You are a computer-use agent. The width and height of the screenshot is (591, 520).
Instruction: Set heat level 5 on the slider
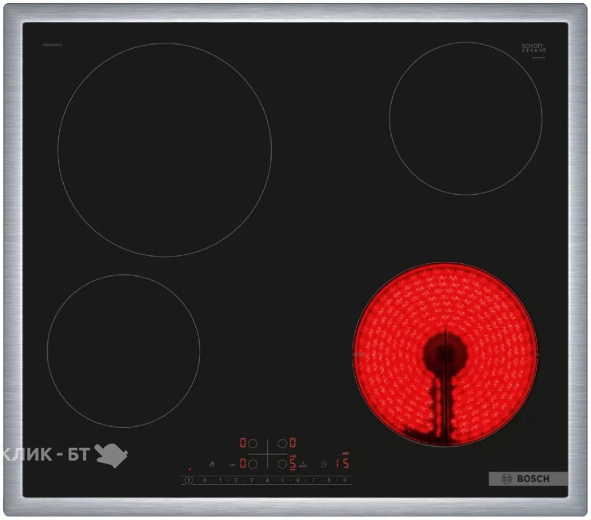[x=282, y=480]
